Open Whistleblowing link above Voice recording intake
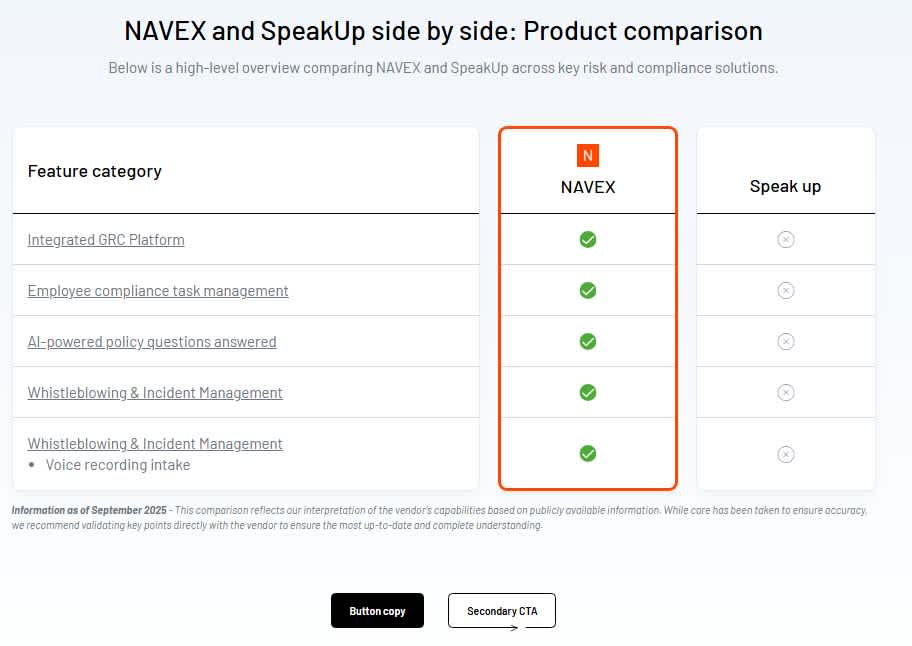912x646 pixels. click(155, 444)
